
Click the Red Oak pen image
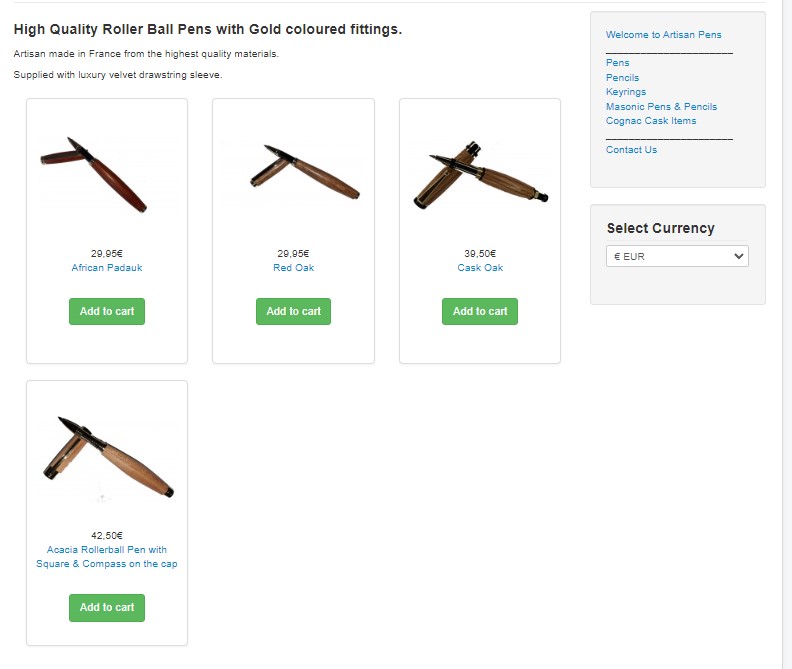pyautogui.click(x=304, y=173)
